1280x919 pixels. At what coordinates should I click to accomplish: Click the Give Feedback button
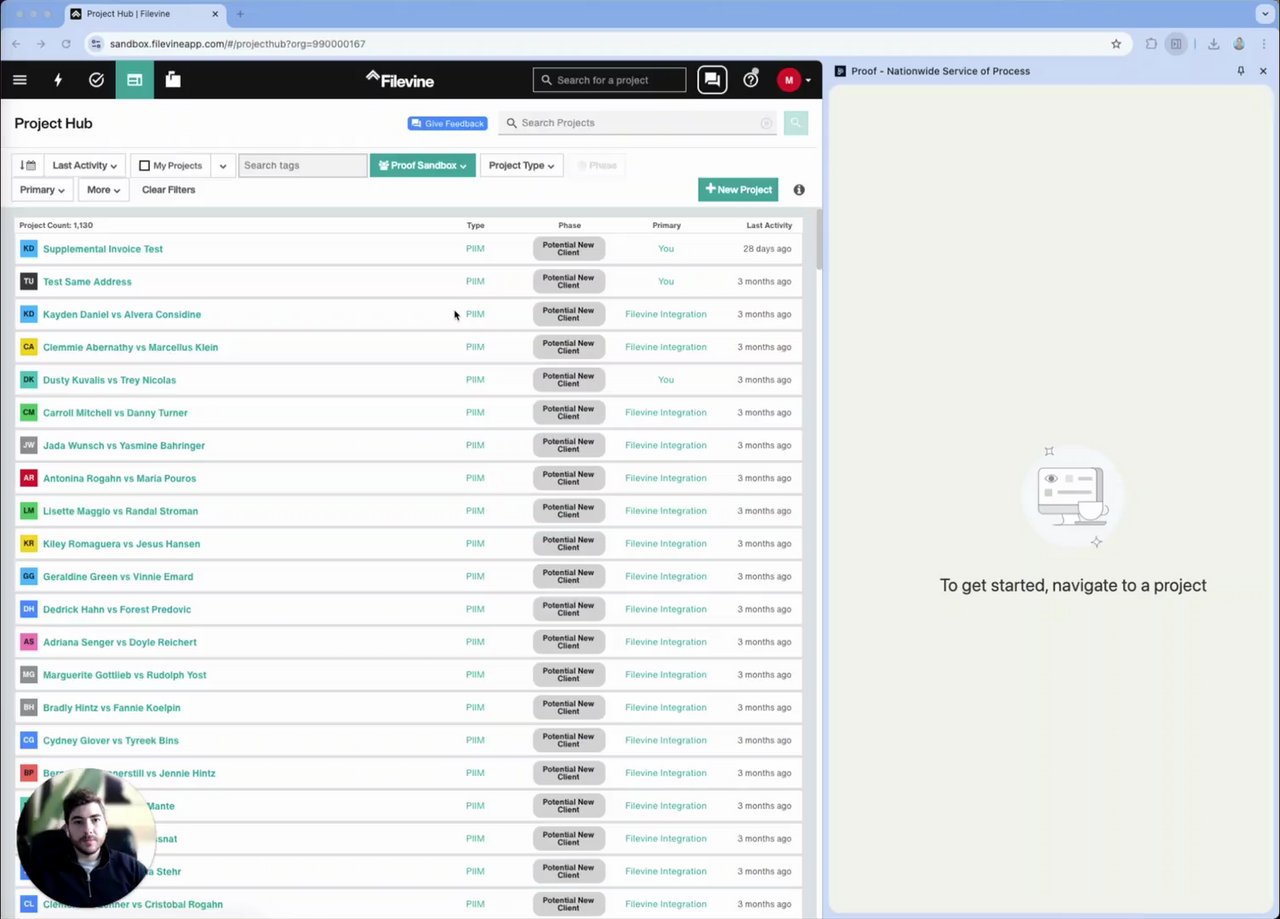(447, 123)
